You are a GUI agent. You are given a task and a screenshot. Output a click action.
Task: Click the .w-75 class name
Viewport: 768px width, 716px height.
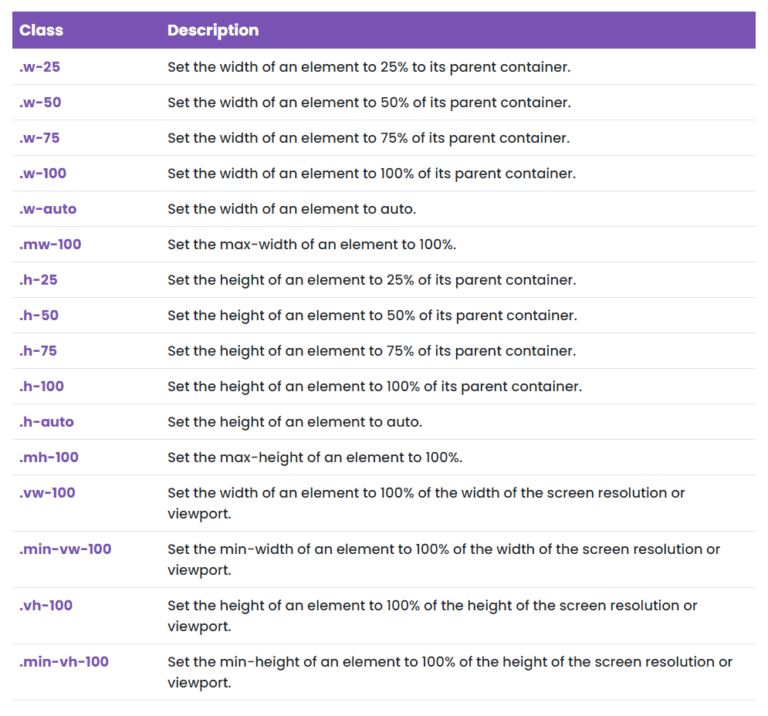pyautogui.click(x=39, y=138)
